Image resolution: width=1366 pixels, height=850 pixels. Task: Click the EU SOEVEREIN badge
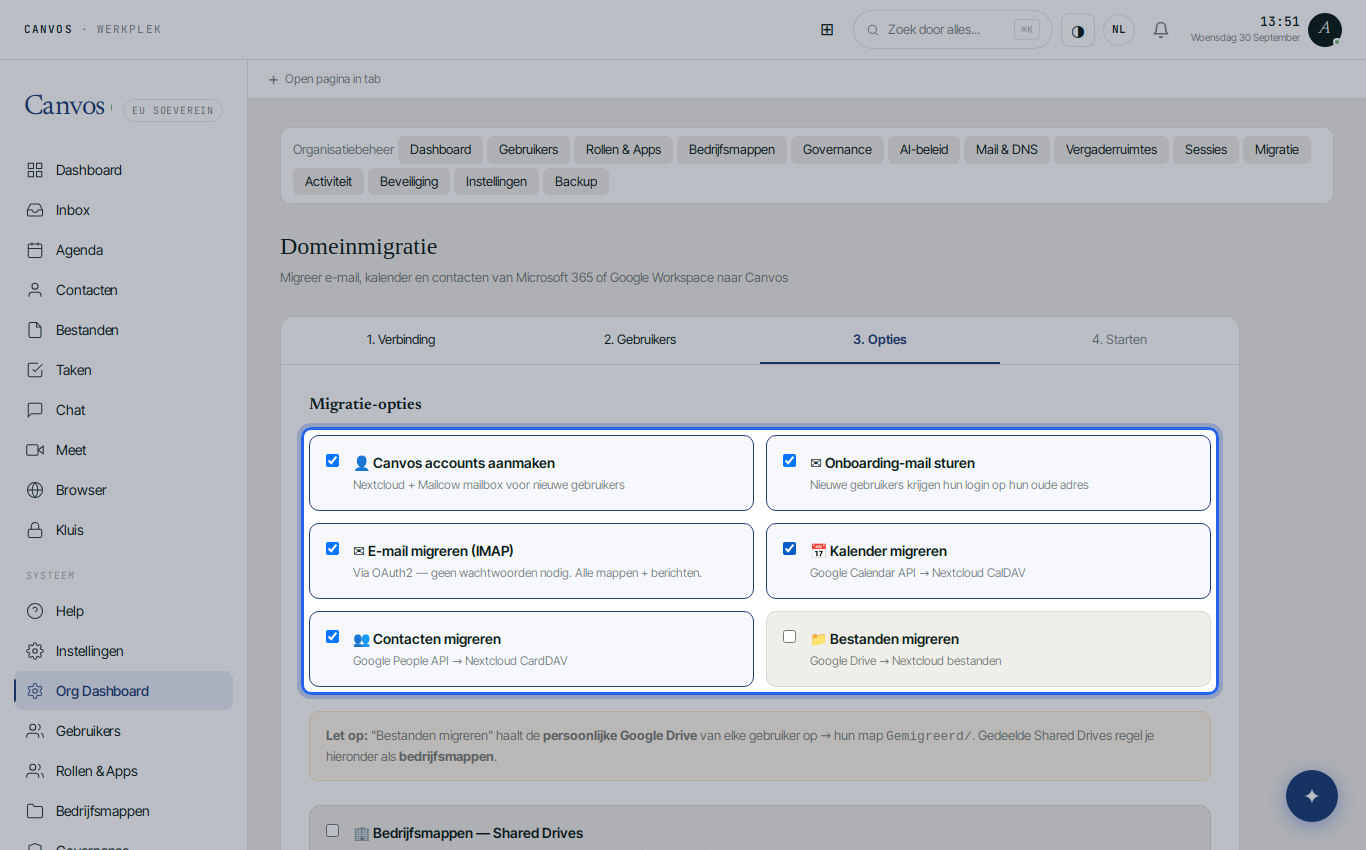[173, 110]
